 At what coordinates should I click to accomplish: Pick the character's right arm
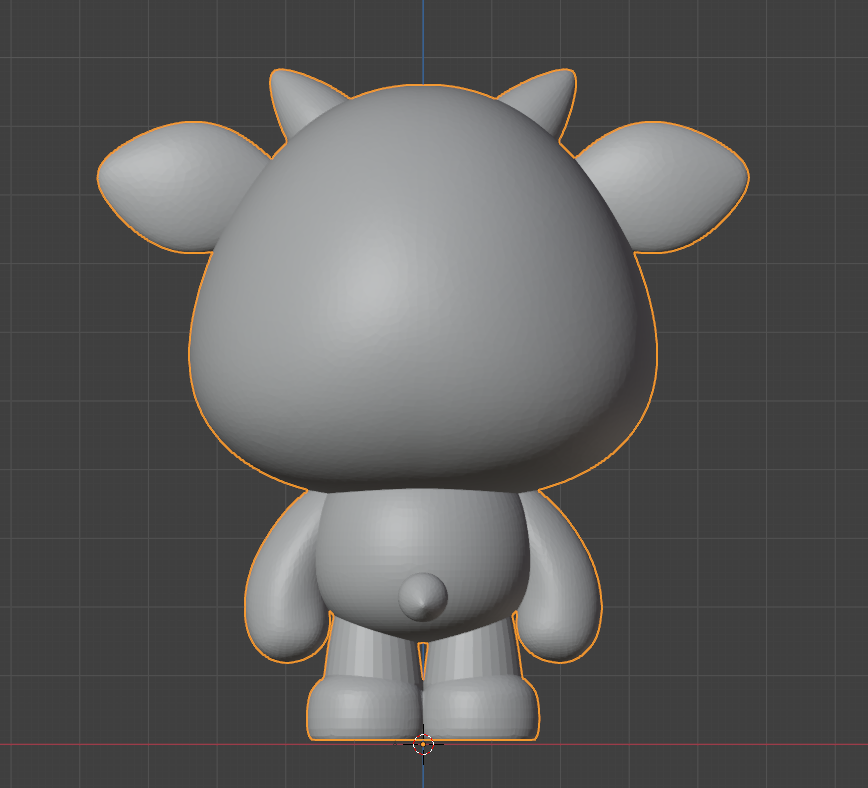(x=560, y=590)
